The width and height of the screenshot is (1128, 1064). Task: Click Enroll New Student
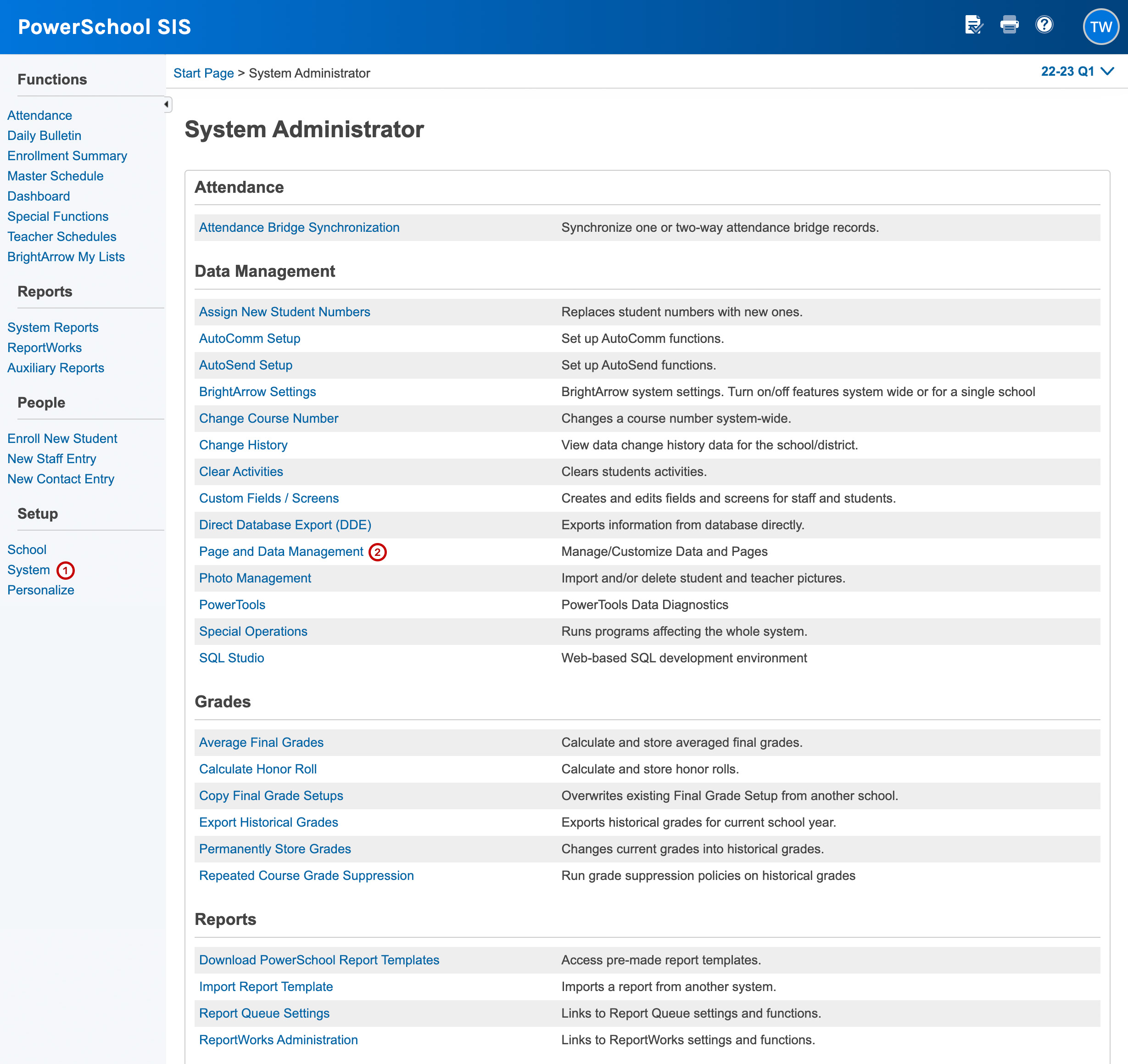(62, 439)
